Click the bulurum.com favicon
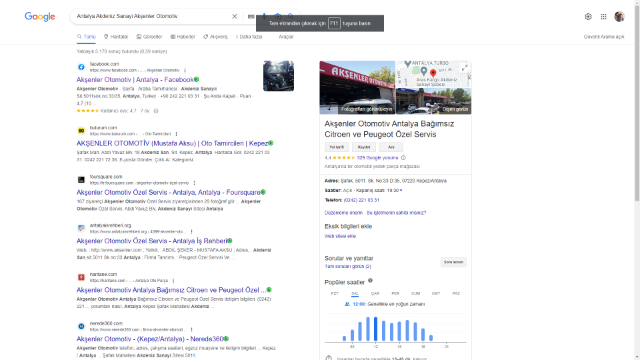 coord(81,131)
